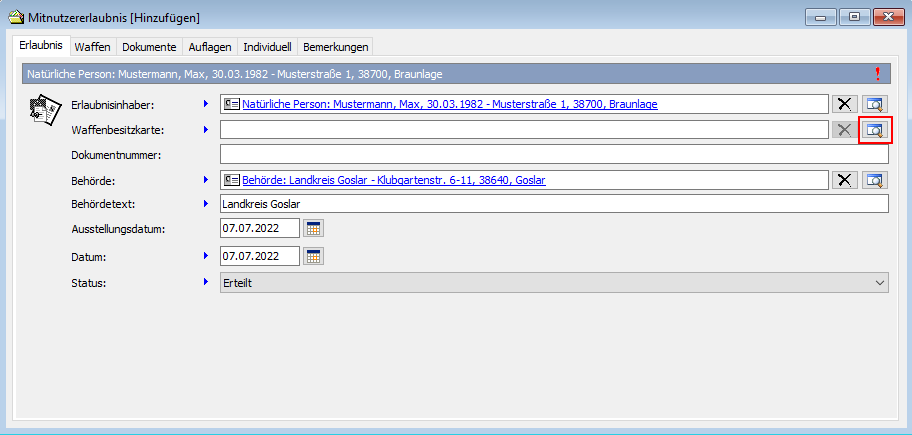Open the Natürliche Person Mustermann link
This screenshot has height=435, width=912.
click(449, 104)
